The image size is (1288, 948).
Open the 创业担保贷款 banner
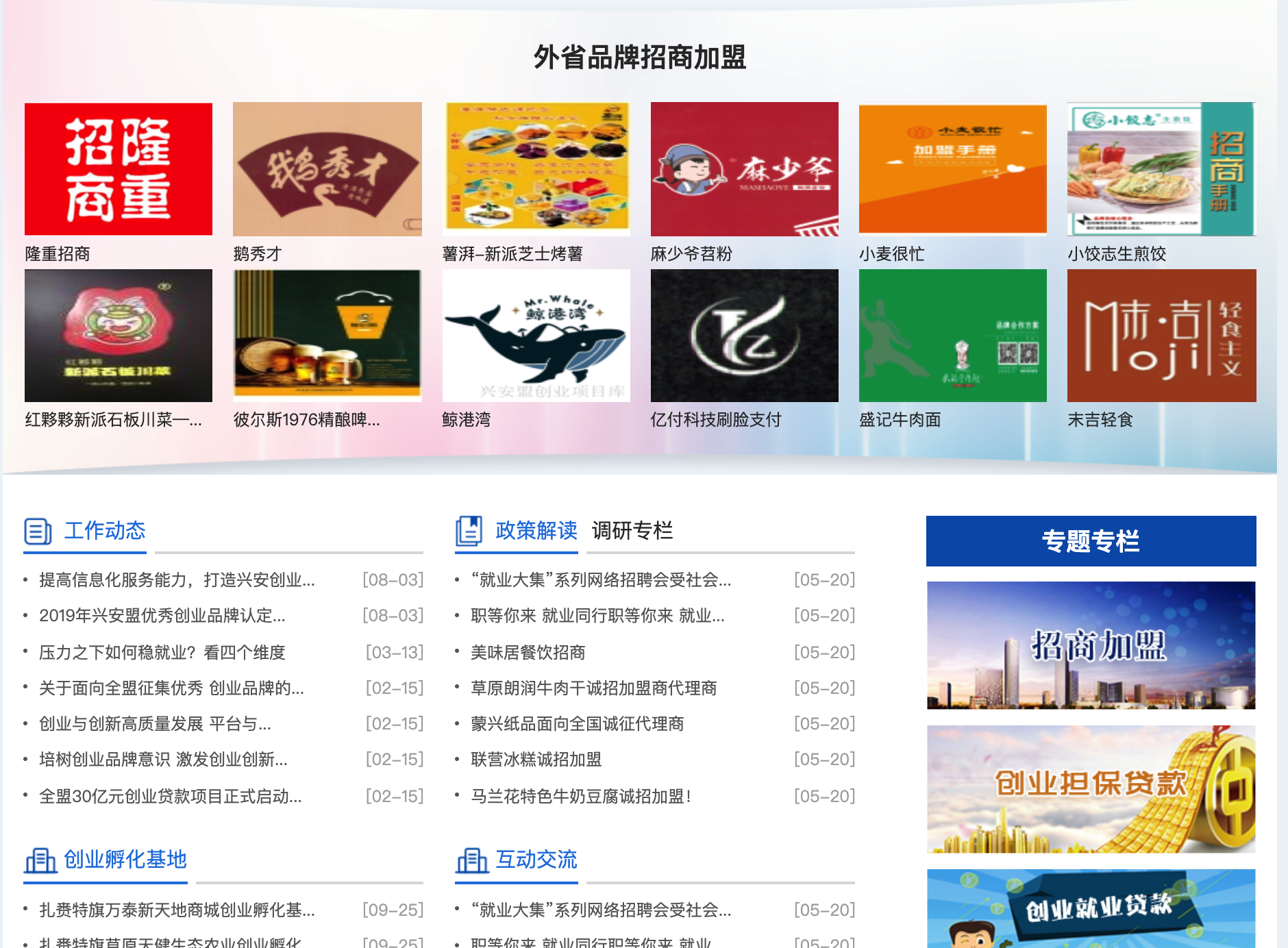pos(1091,789)
